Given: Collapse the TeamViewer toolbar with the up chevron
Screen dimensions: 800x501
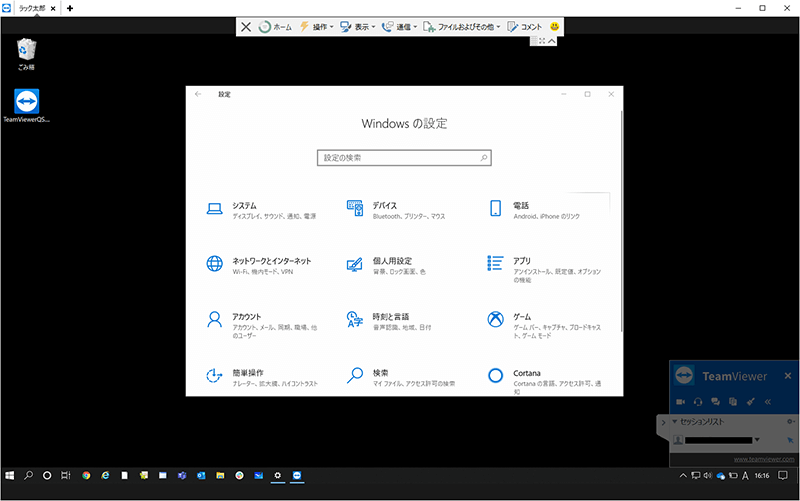Looking at the screenshot, I should [552, 41].
